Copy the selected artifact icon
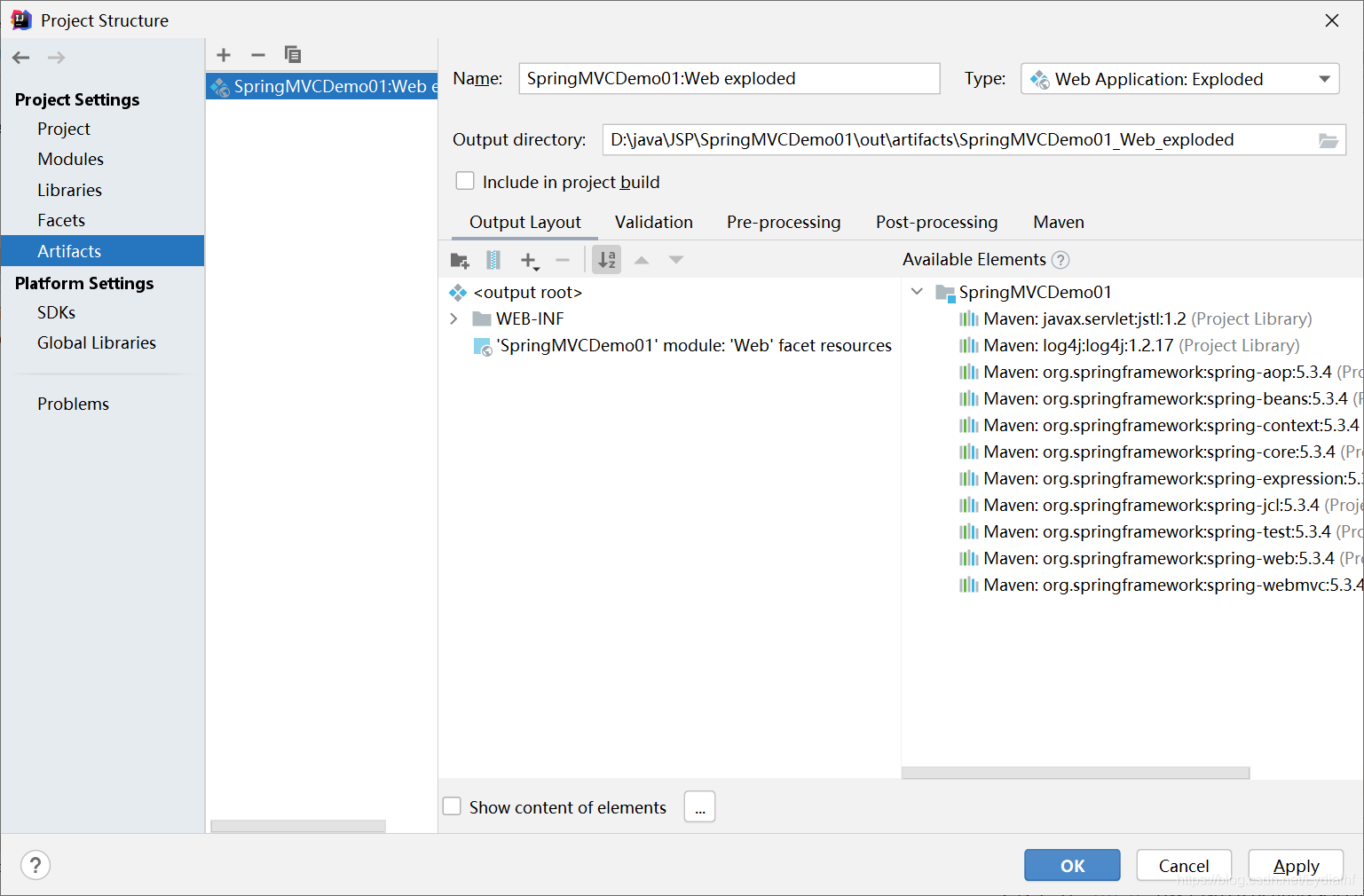 click(292, 55)
